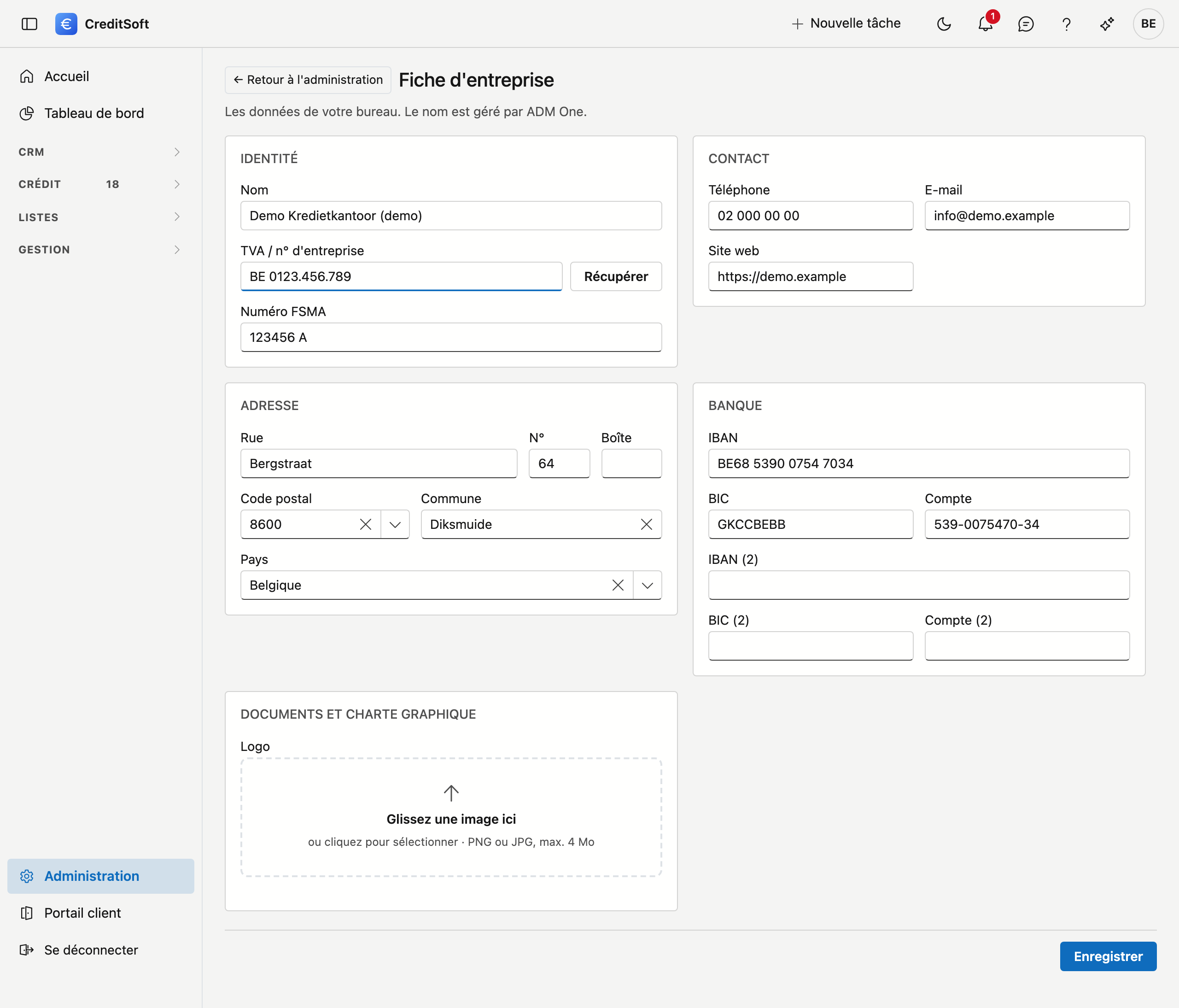Image resolution: width=1179 pixels, height=1008 pixels.
Task: Open Portail client
Action: (x=101, y=913)
